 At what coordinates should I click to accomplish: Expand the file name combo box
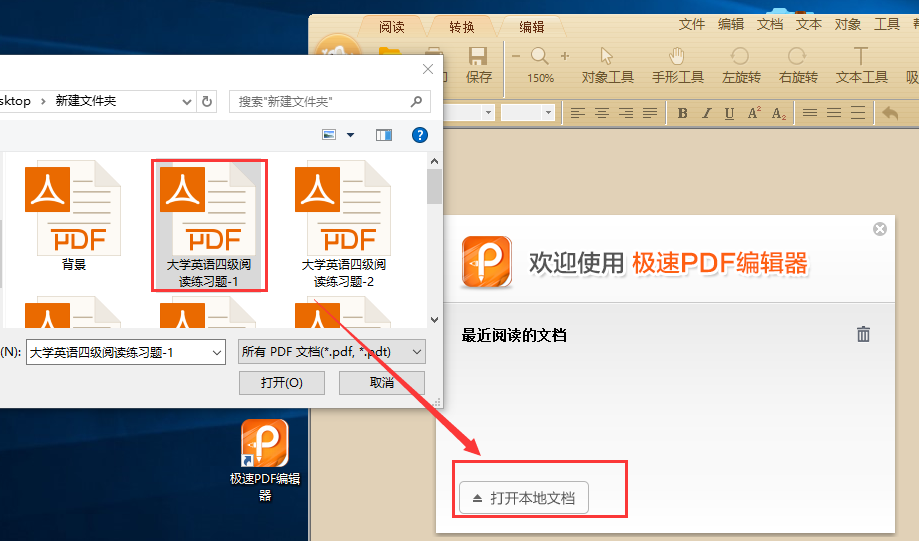tap(217, 353)
